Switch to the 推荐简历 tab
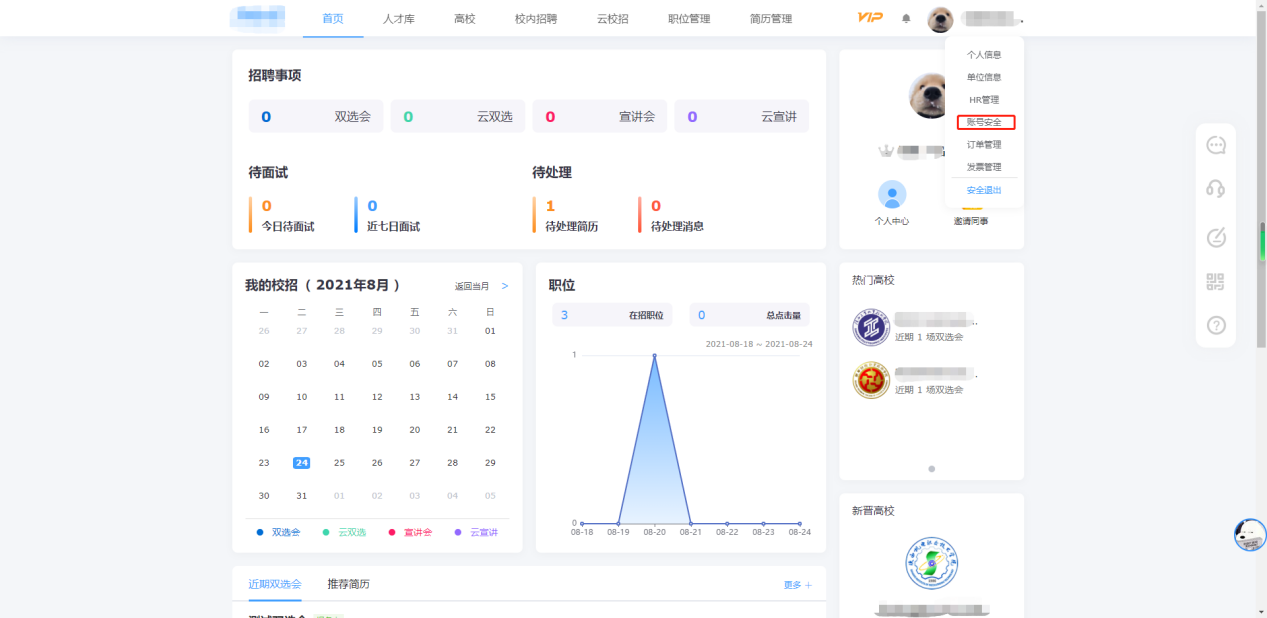Viewport: 1267px width, 618px height. [348, 584]
